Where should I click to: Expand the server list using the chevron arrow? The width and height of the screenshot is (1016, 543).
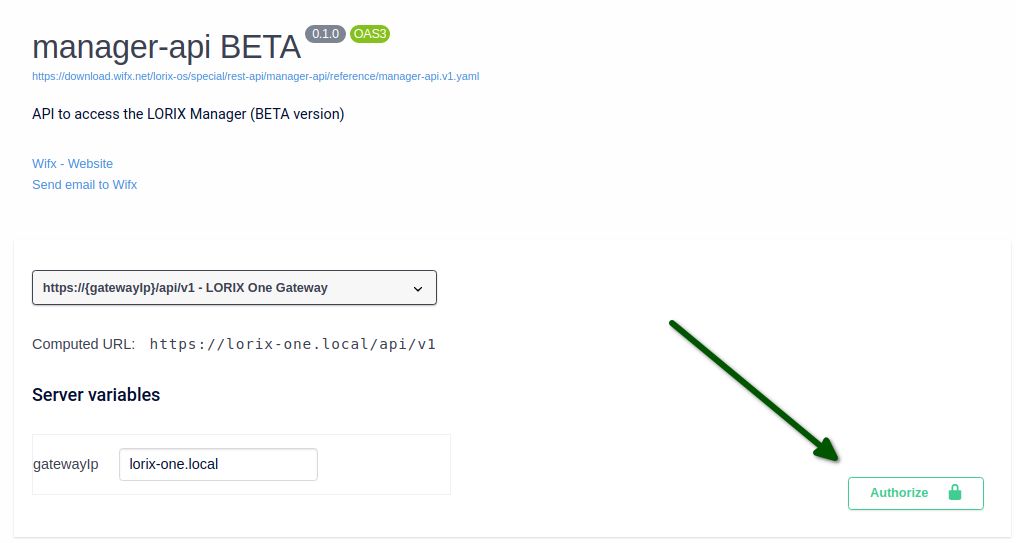[x=418, y=288]
